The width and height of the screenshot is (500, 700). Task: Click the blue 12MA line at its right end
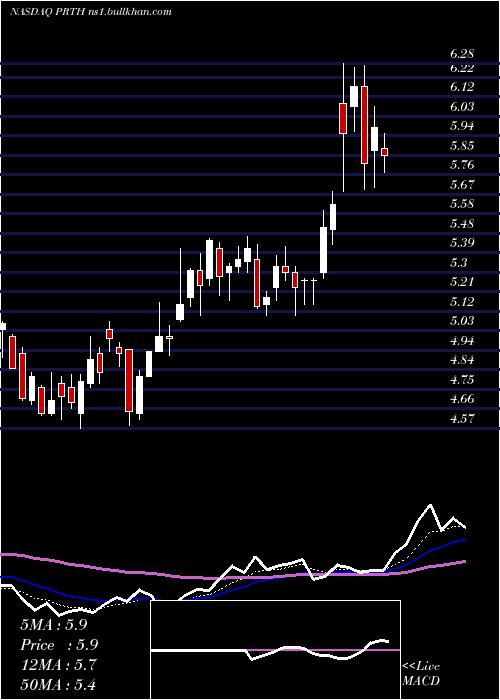(464, 540)
